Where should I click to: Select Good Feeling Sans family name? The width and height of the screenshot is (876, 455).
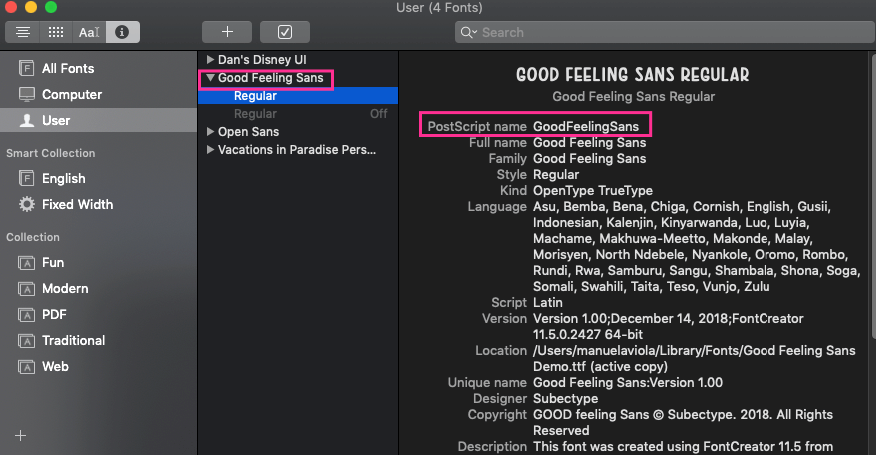270,78
